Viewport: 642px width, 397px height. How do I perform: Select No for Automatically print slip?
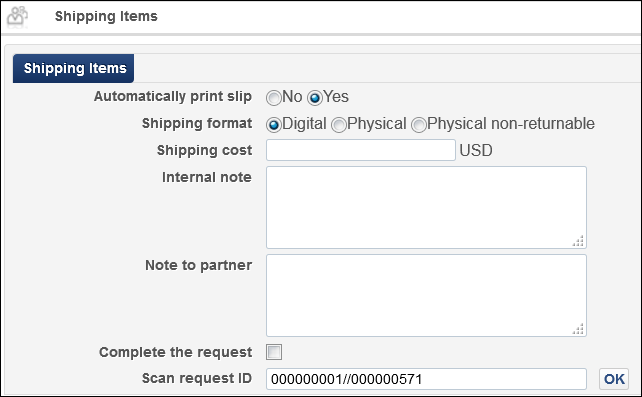(274, 98)
